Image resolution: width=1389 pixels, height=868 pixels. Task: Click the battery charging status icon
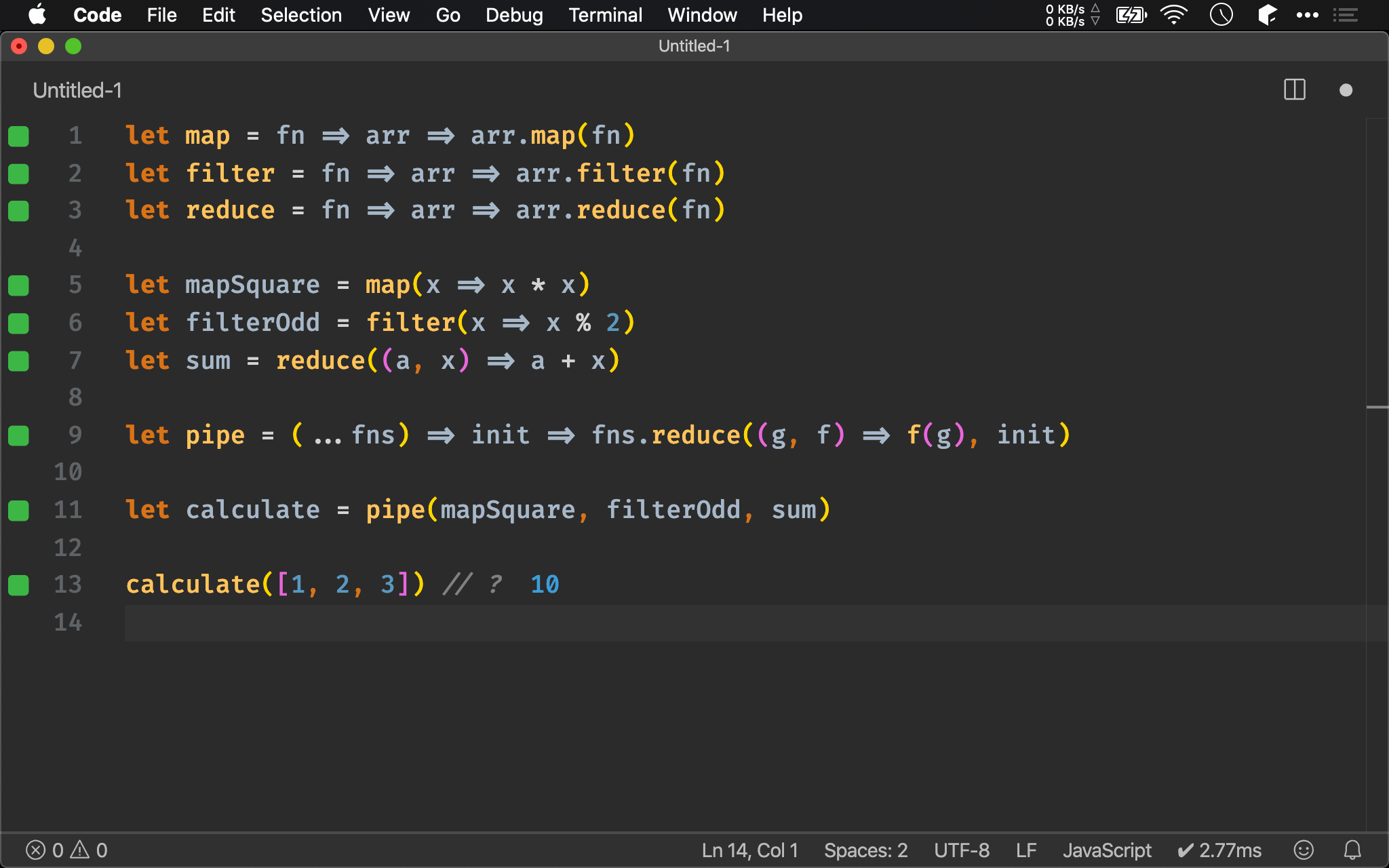(x=1131, y=15)
